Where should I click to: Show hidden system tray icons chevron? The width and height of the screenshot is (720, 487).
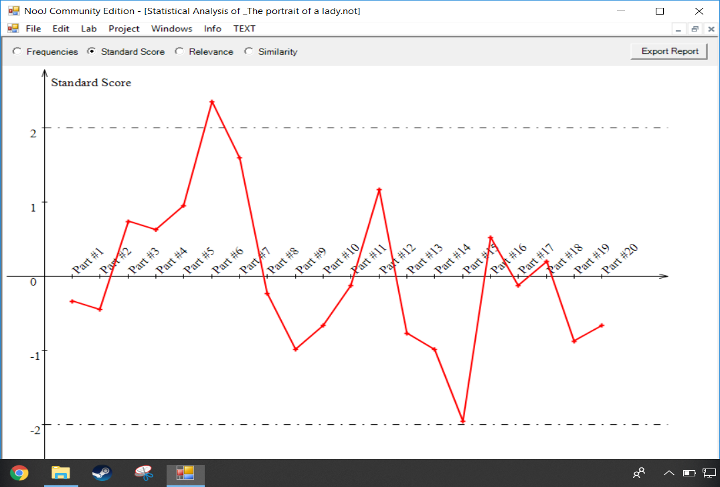(x=669, y=473)
